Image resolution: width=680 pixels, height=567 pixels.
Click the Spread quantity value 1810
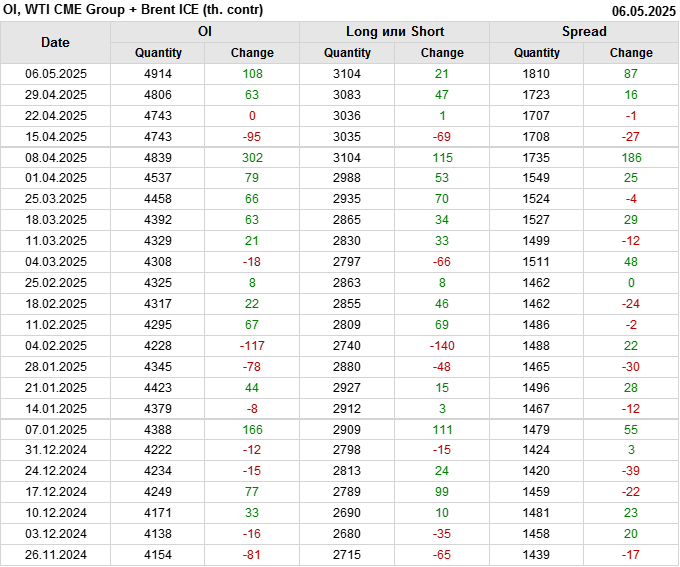click(x=537, y=74)
